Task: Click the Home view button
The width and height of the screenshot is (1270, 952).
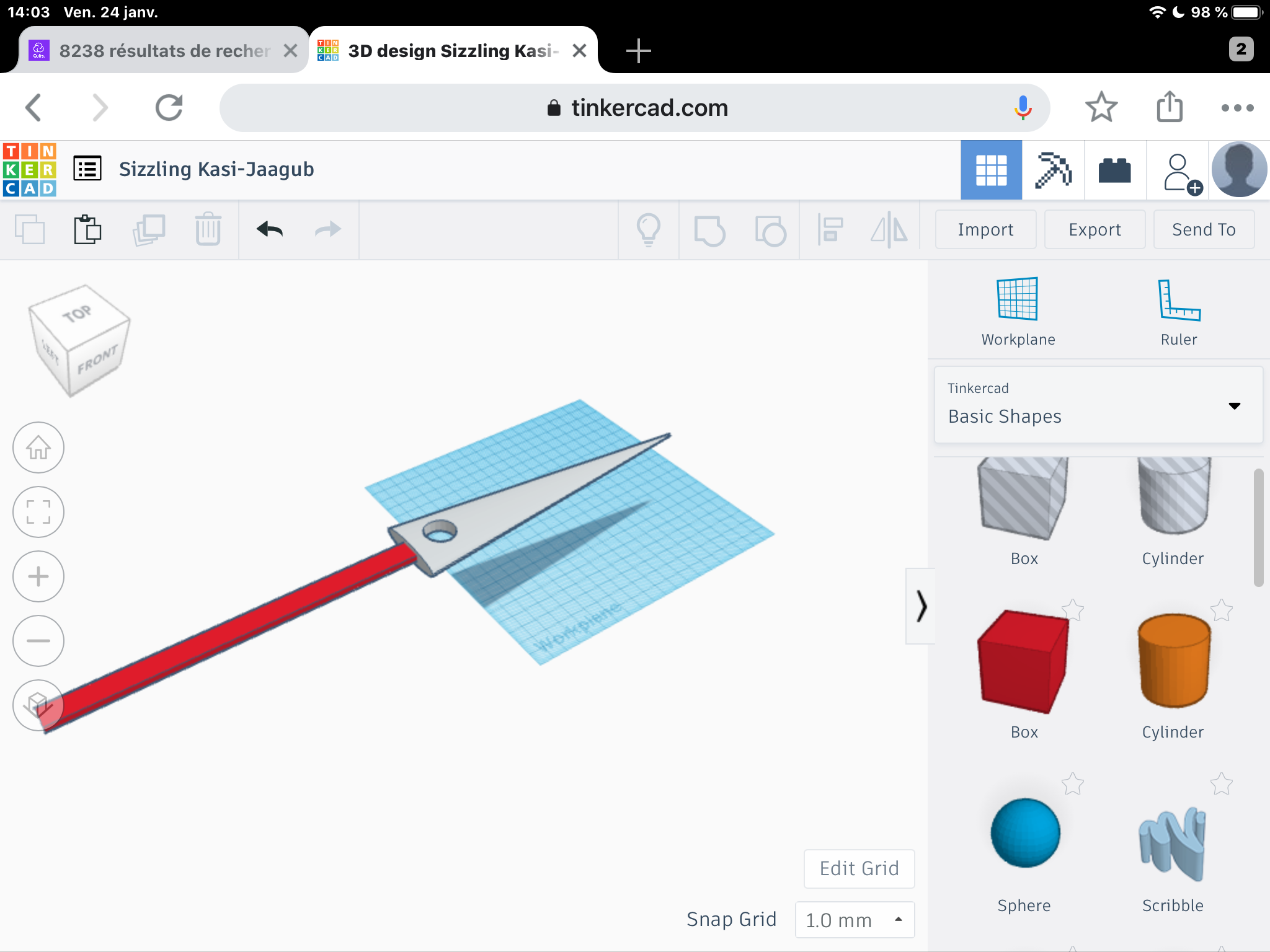Action: [x=38, y=447]
